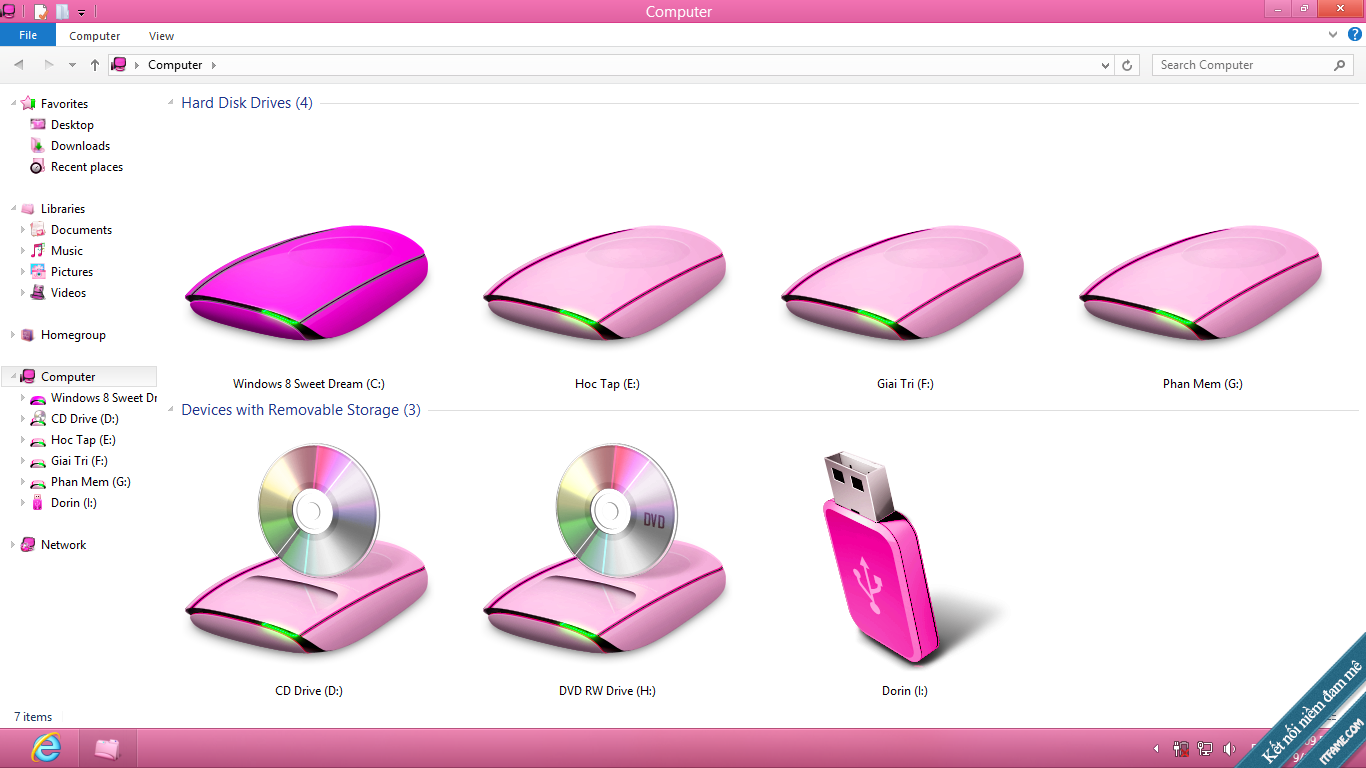
Task: Click the Back navigation arrow
Action: (19, 65)
